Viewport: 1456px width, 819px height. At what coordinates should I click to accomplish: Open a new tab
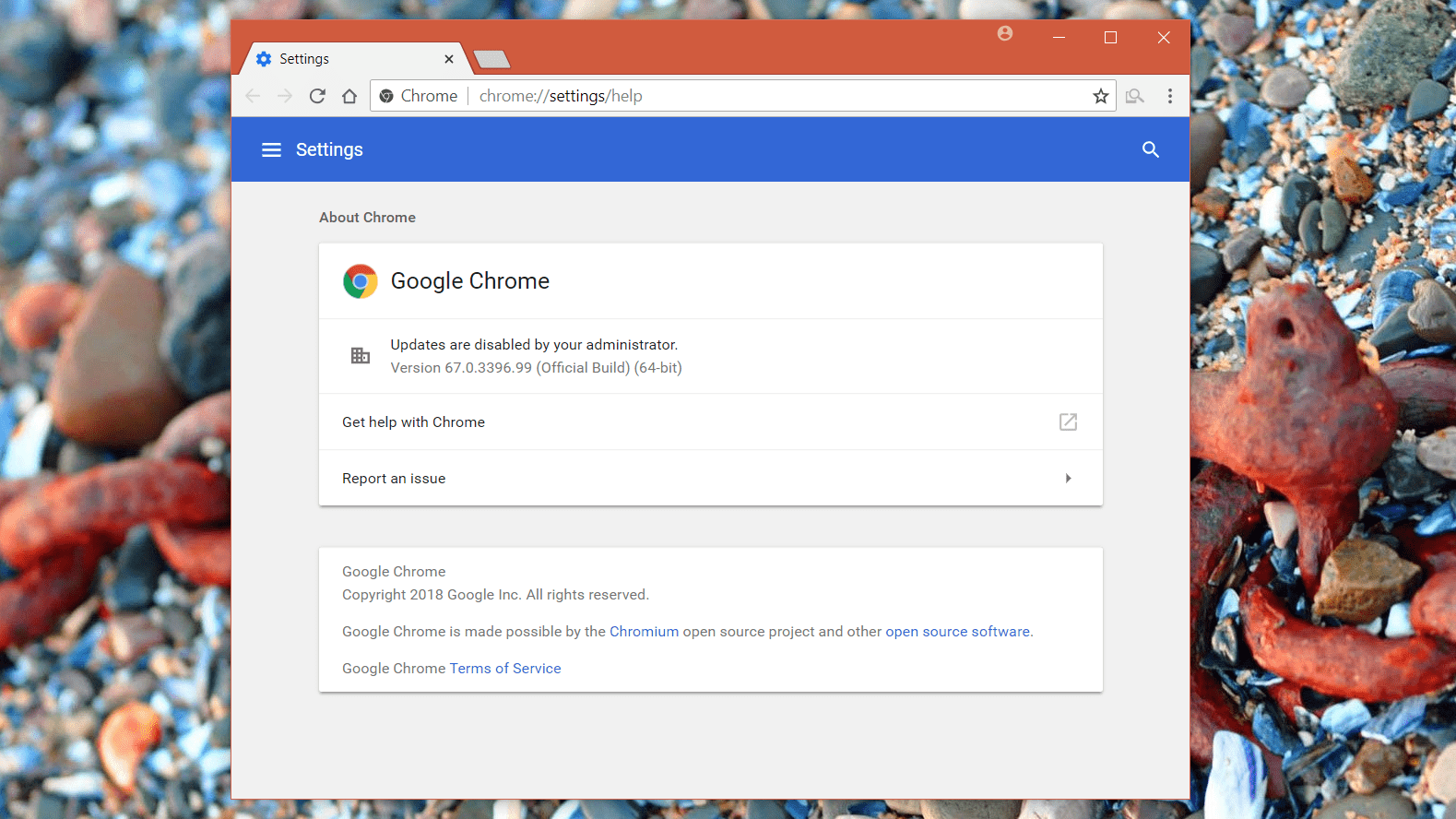tap(491, 60)
